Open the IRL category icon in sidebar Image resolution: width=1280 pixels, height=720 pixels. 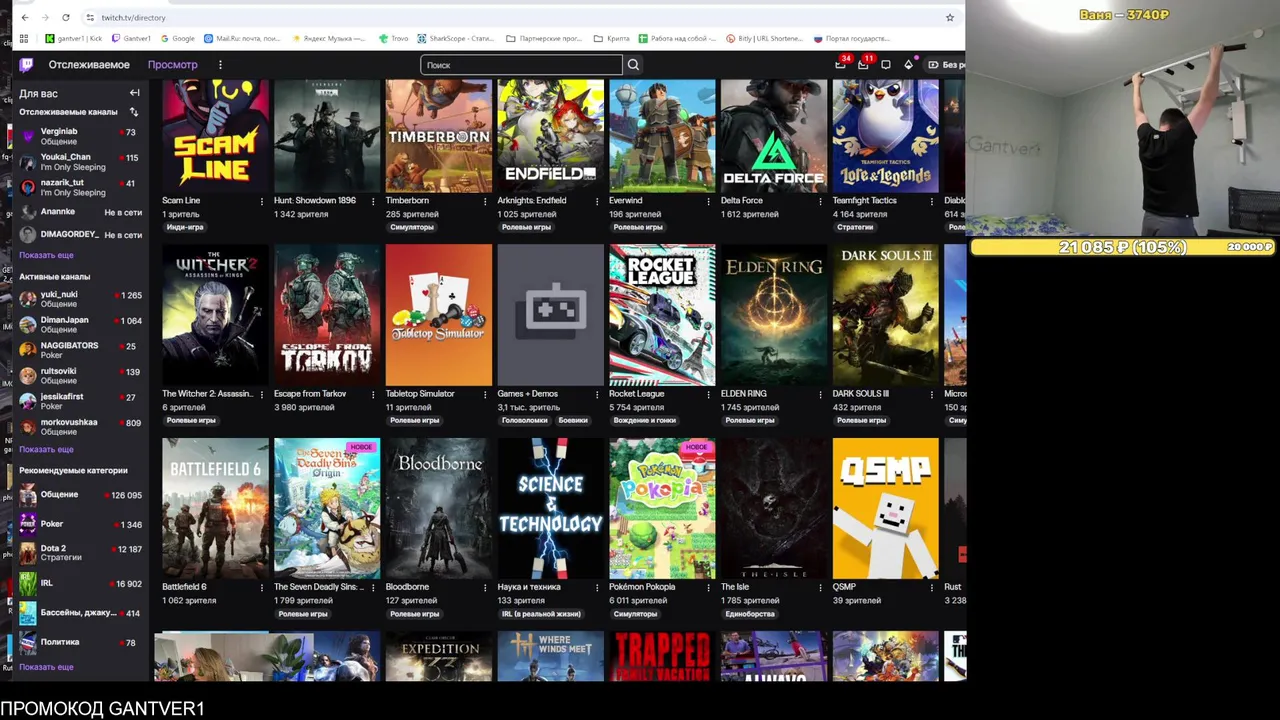tap(28, 583)
